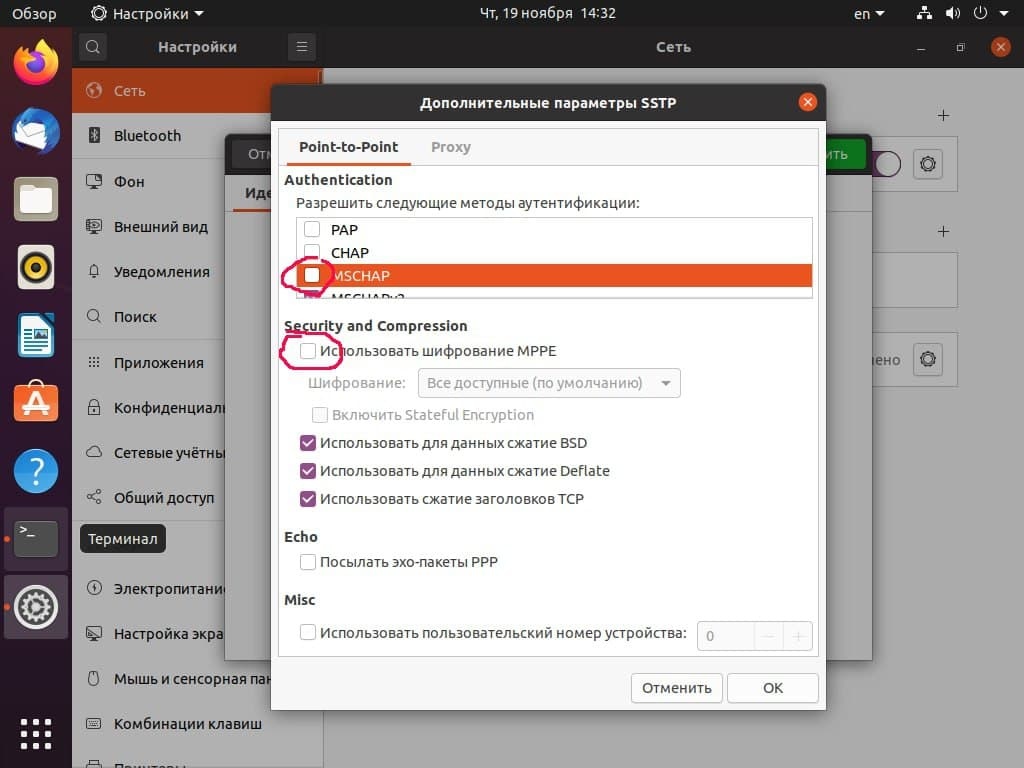Tick the MSCHAP authentication checkbox
The image size is (1024, 768).
tap(312, 275)
